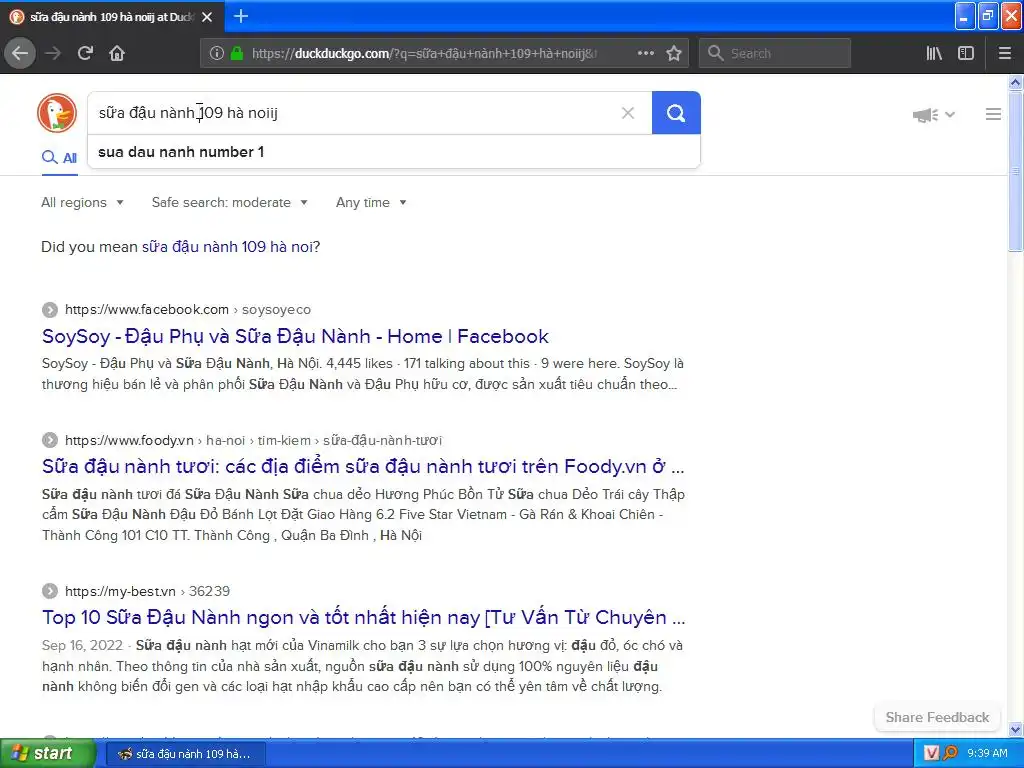Screen dimensions: 1024x768
Task: Click the forward navigation arrow
Action: click(x=53, y=53)
